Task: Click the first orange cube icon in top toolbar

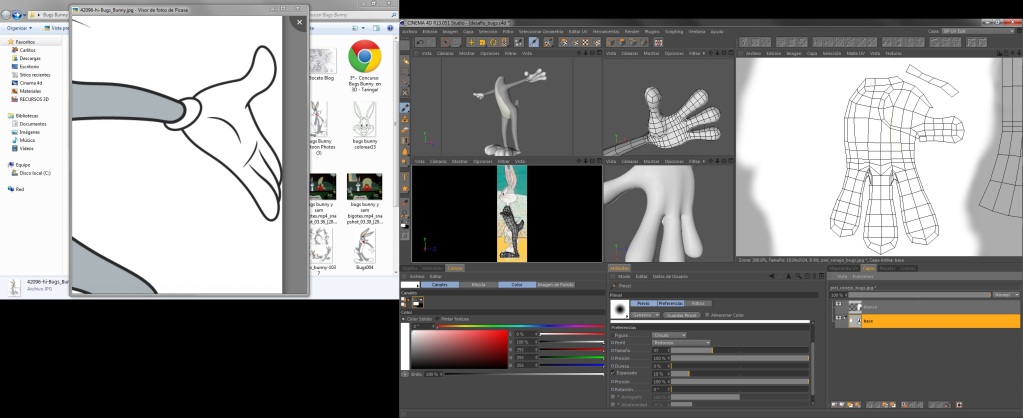Action: tap(611, 42)
